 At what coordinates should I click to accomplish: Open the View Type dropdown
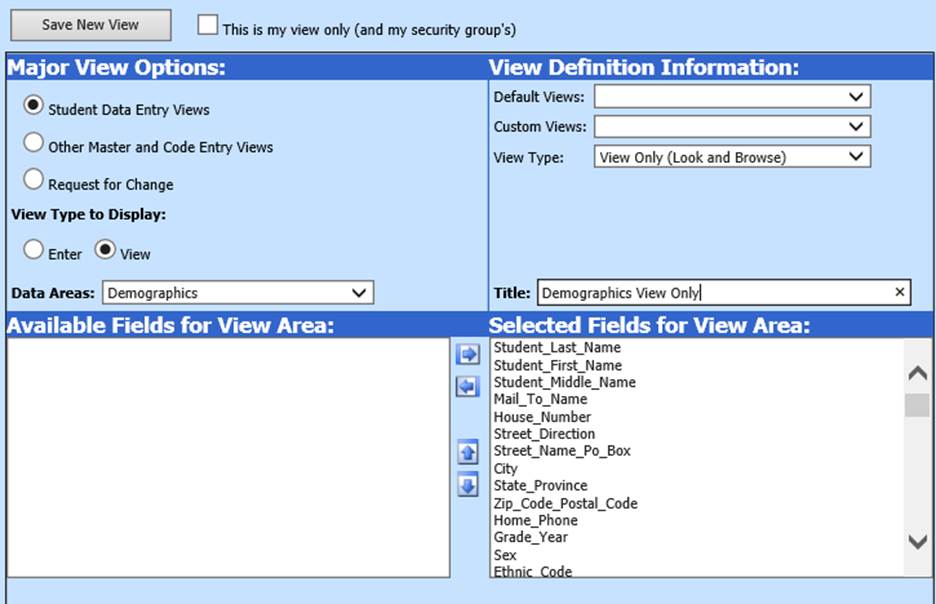(732, 157)
